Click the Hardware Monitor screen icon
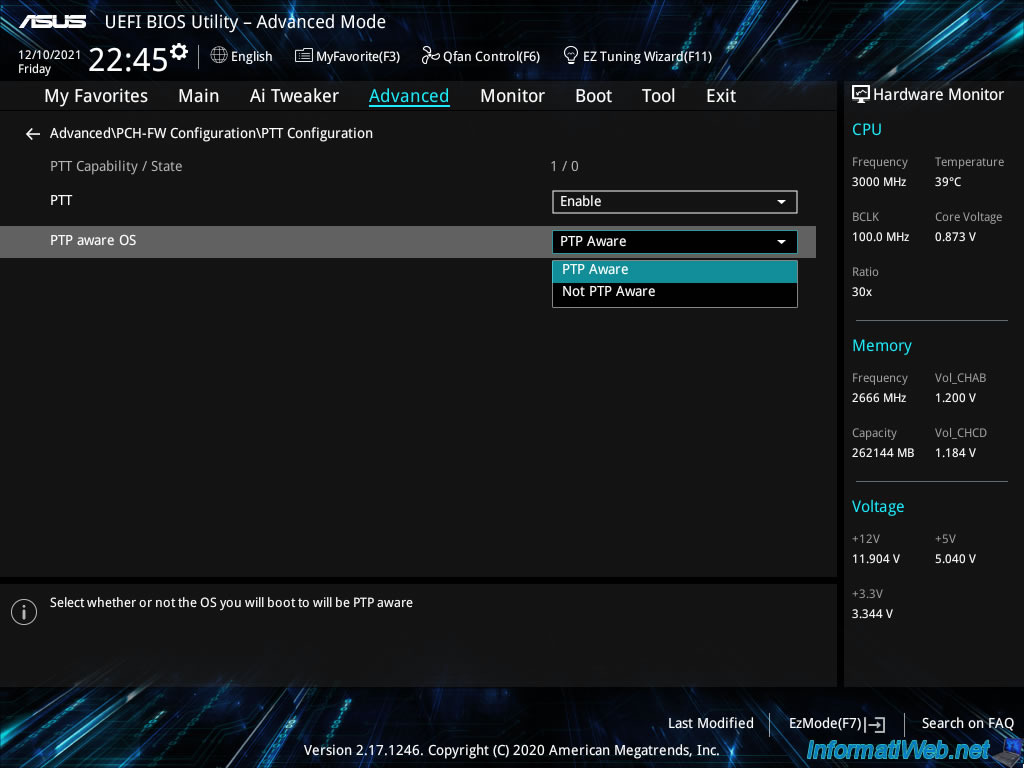This screenshot has height=768, width=1024. (x=861, y=94)
